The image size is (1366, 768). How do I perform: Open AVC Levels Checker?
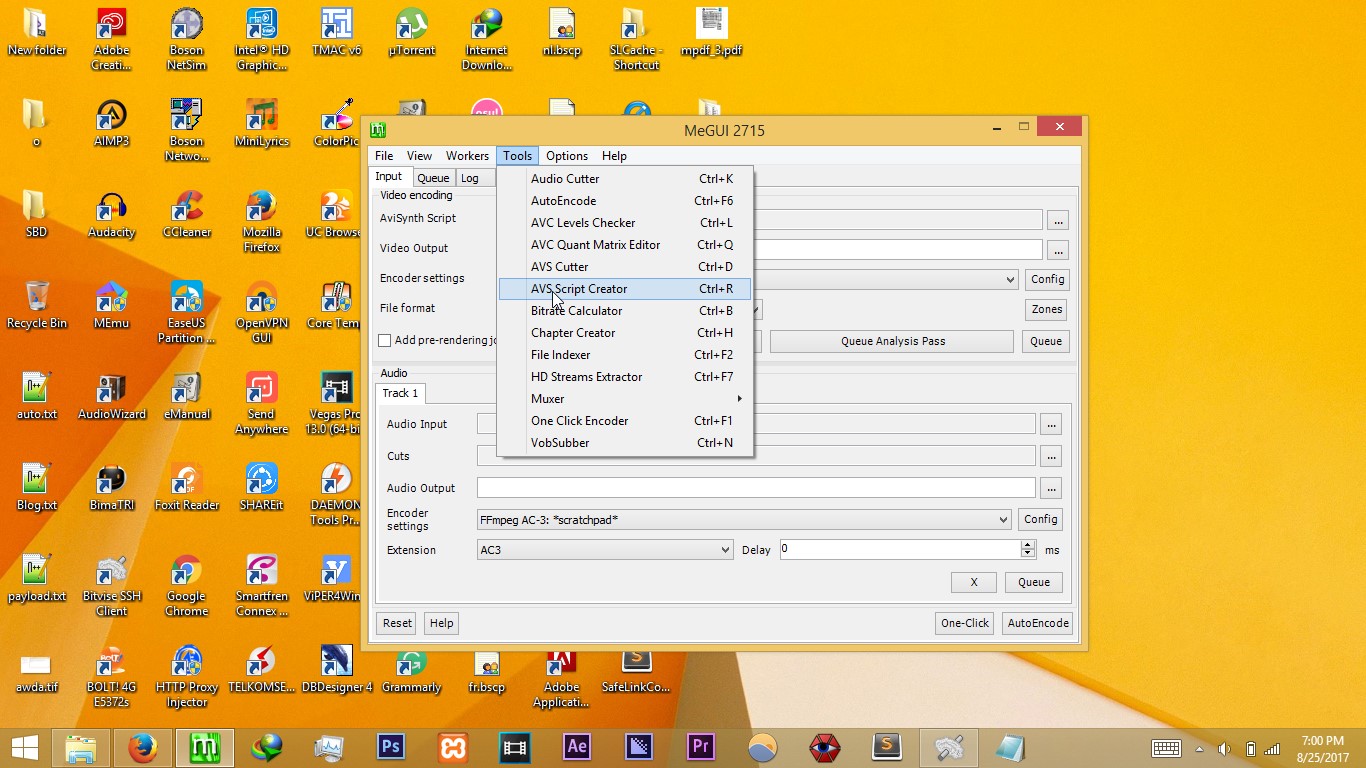pyautogui.click(x=625, y=223)
